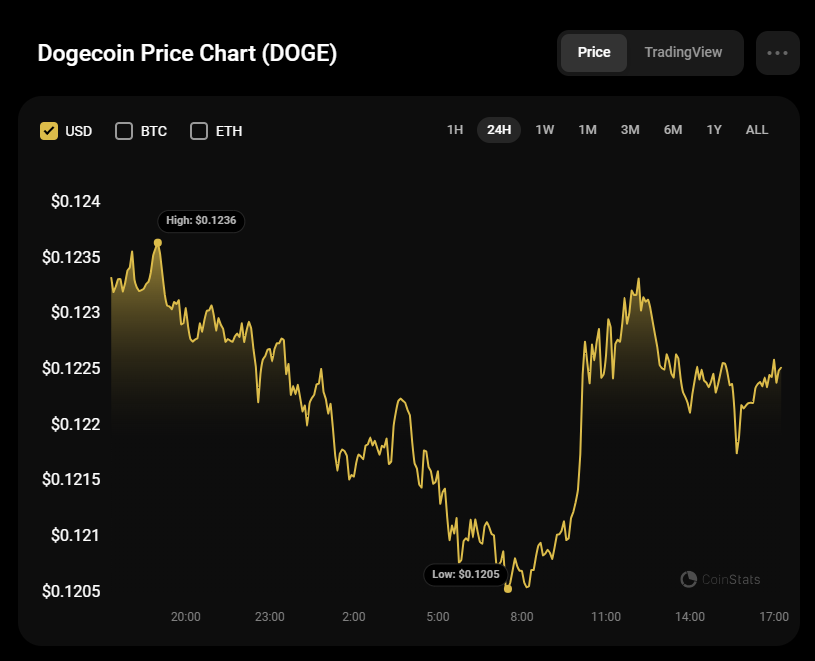Image resolution: width=815 pixels, height=661 pixels.
Task: Click the Low $0.1205 price label
Action: pyautogui.click(x=467, y=574)
